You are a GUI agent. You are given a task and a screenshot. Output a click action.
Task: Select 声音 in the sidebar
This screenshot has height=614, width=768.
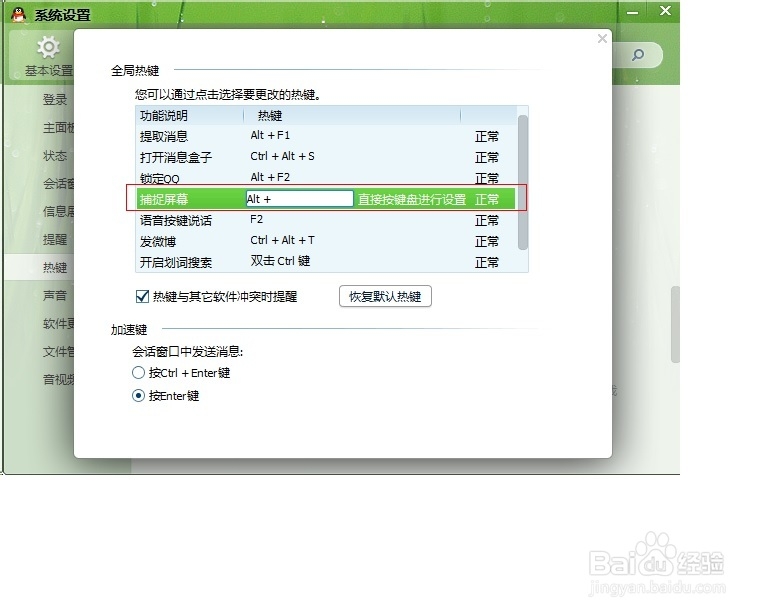coord(54,296)
